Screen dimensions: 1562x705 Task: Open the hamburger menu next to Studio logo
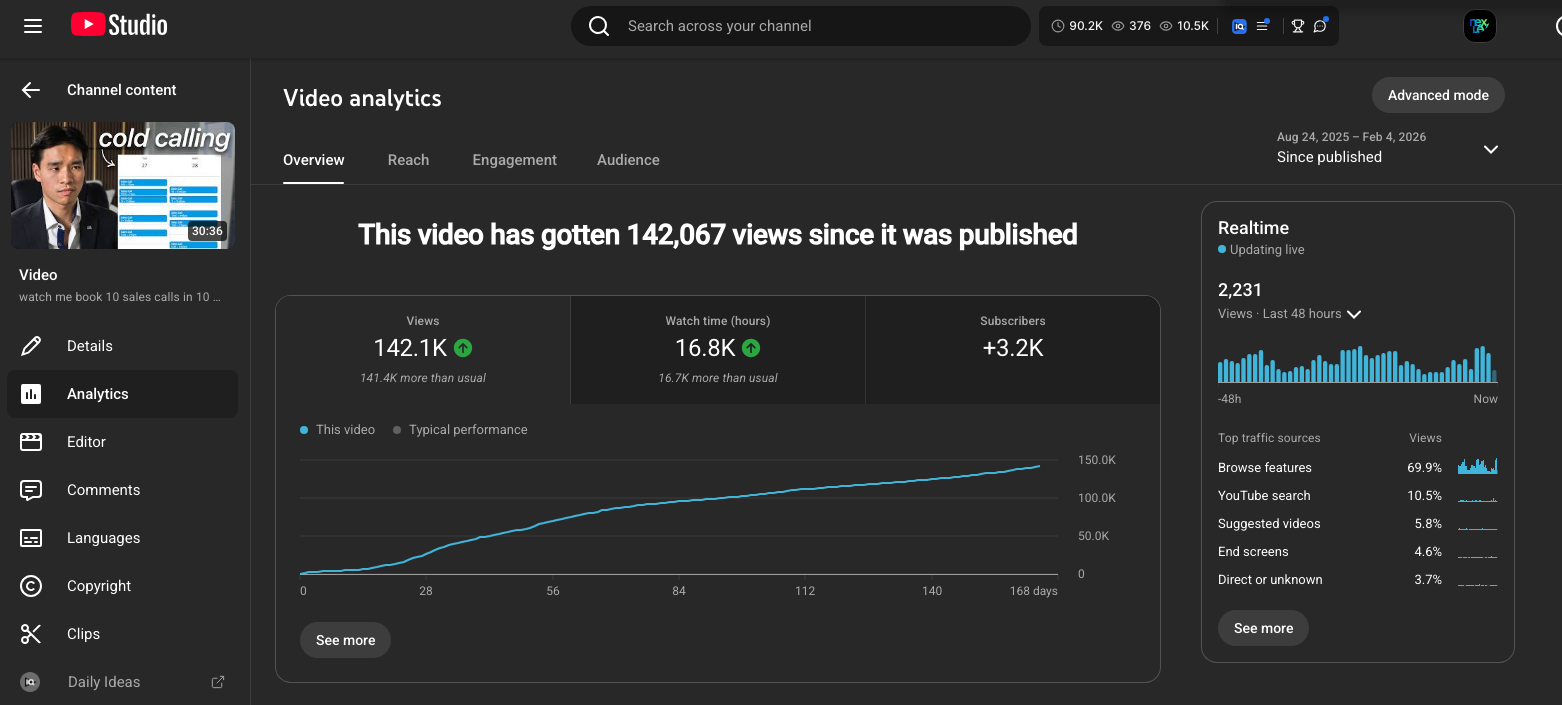pos(32,26)
